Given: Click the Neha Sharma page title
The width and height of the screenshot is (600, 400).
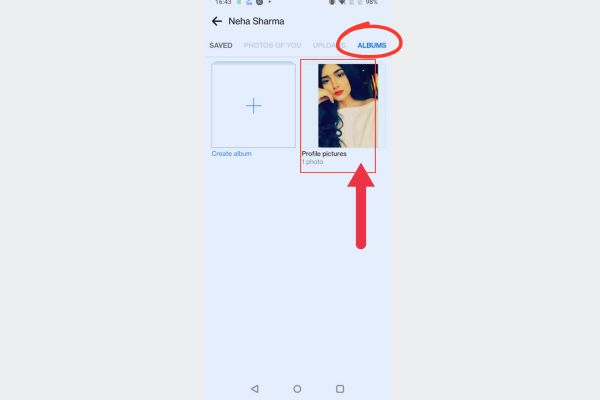Looking at the screenshot, I should (256, 21).
